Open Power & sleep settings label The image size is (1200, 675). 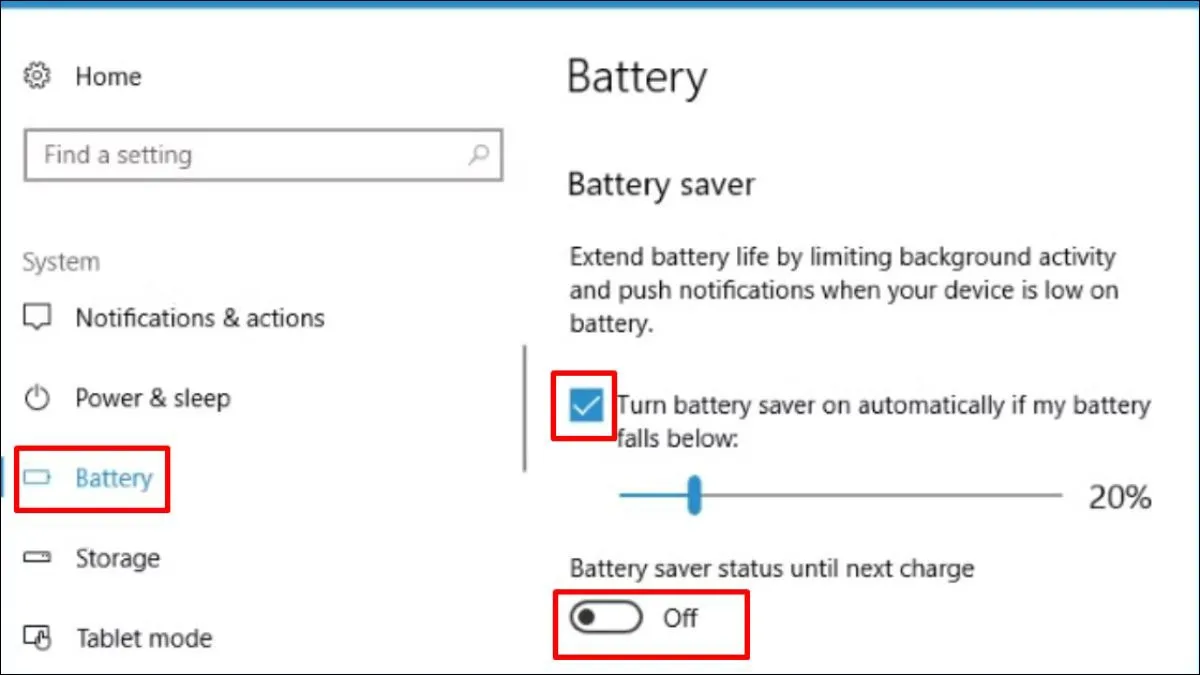(153, 398)
